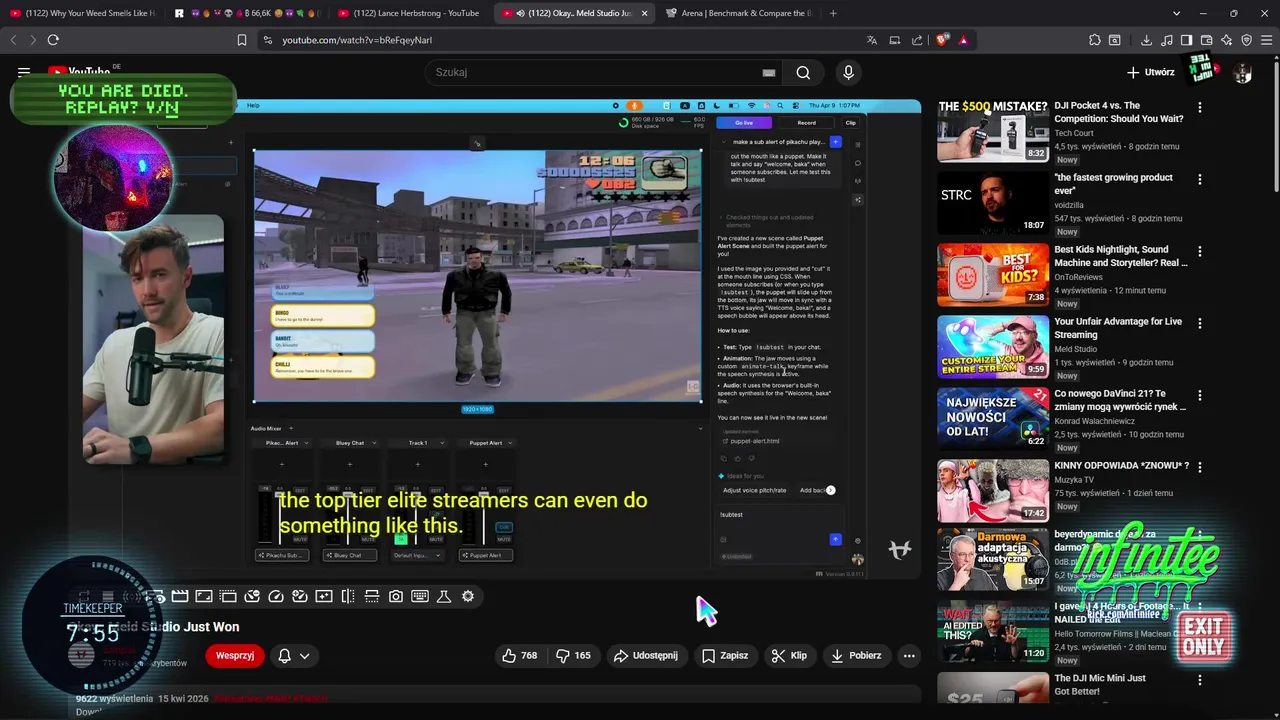Open the voidzilla 18:07 video thumbnail
The height and width of the screenshot is (720, 1280).
pos(993,203)
